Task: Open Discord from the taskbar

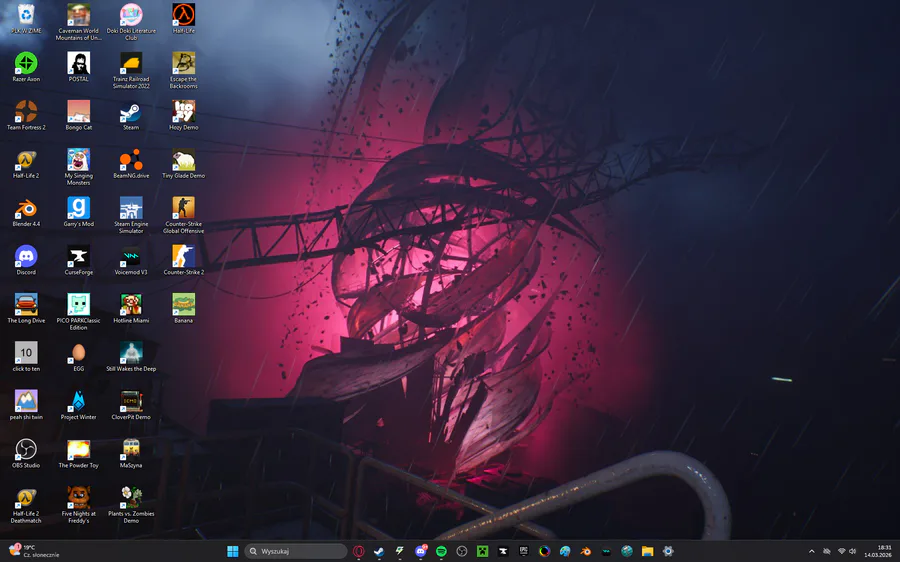Action: click(x=421, y=551)
